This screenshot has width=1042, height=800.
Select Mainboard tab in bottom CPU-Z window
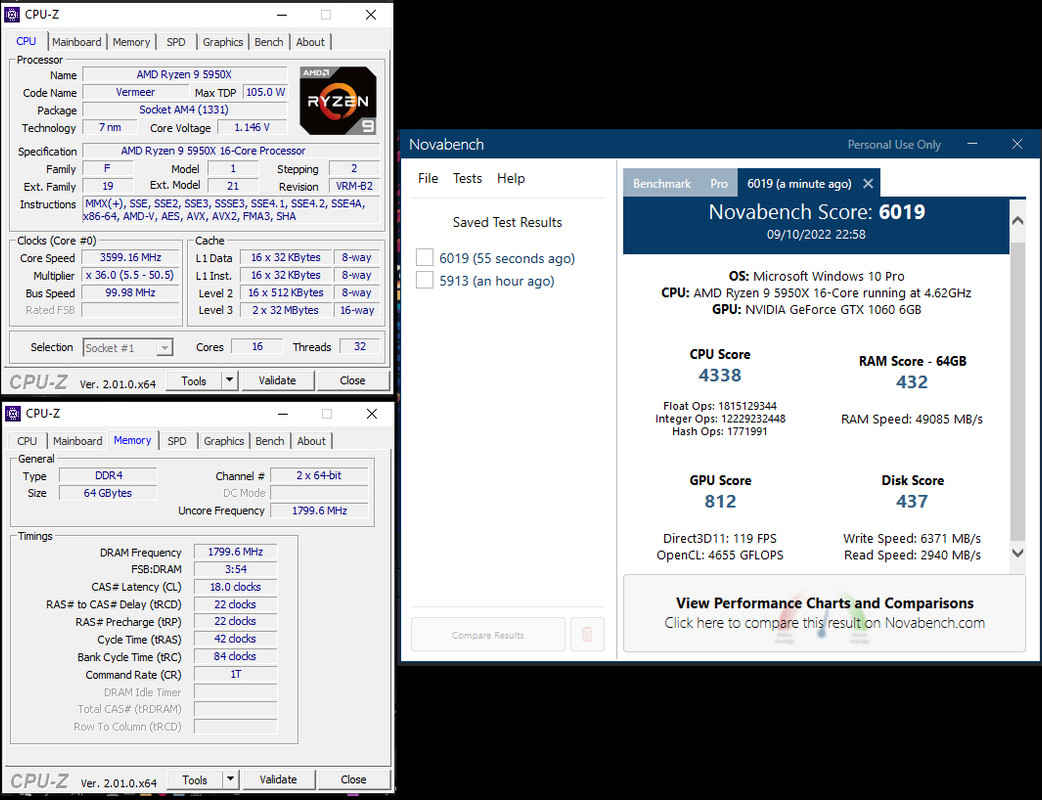tap(78, 441)
